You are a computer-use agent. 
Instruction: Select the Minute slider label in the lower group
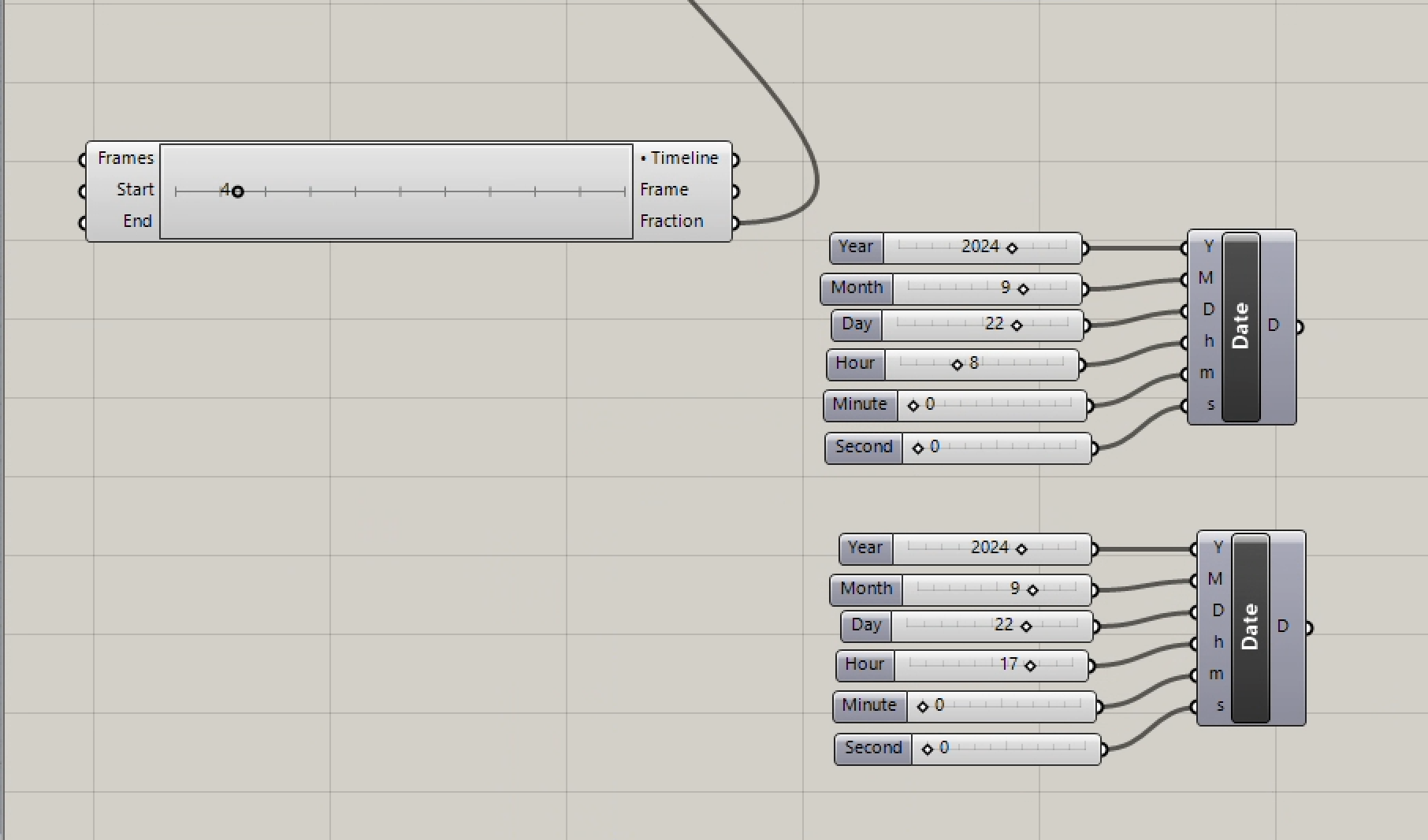point(868,706)
